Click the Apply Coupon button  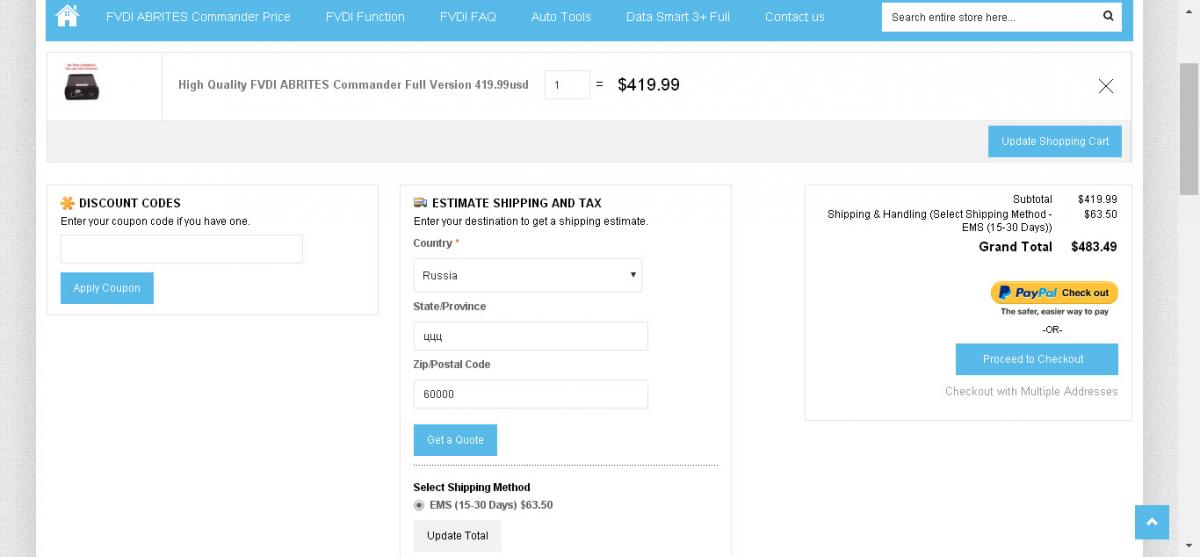tap(107, 288)
